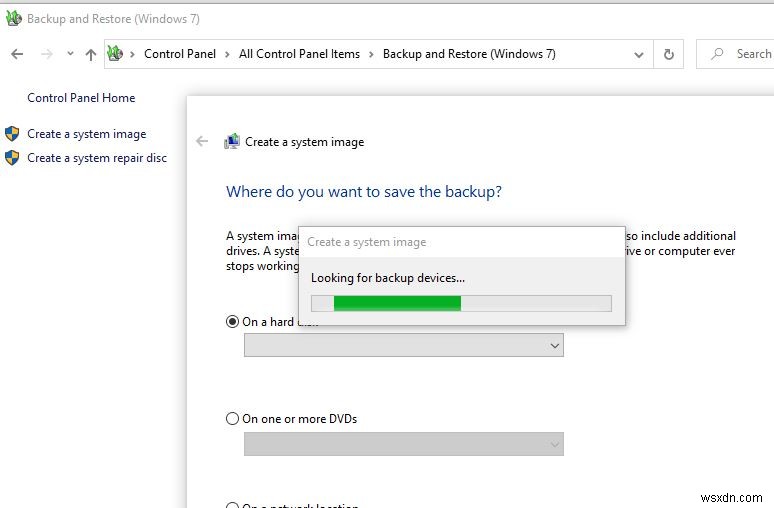This screenshot has width=774, height=508.
Task: Focus the Search box field
Action: [x=735, y=54]
